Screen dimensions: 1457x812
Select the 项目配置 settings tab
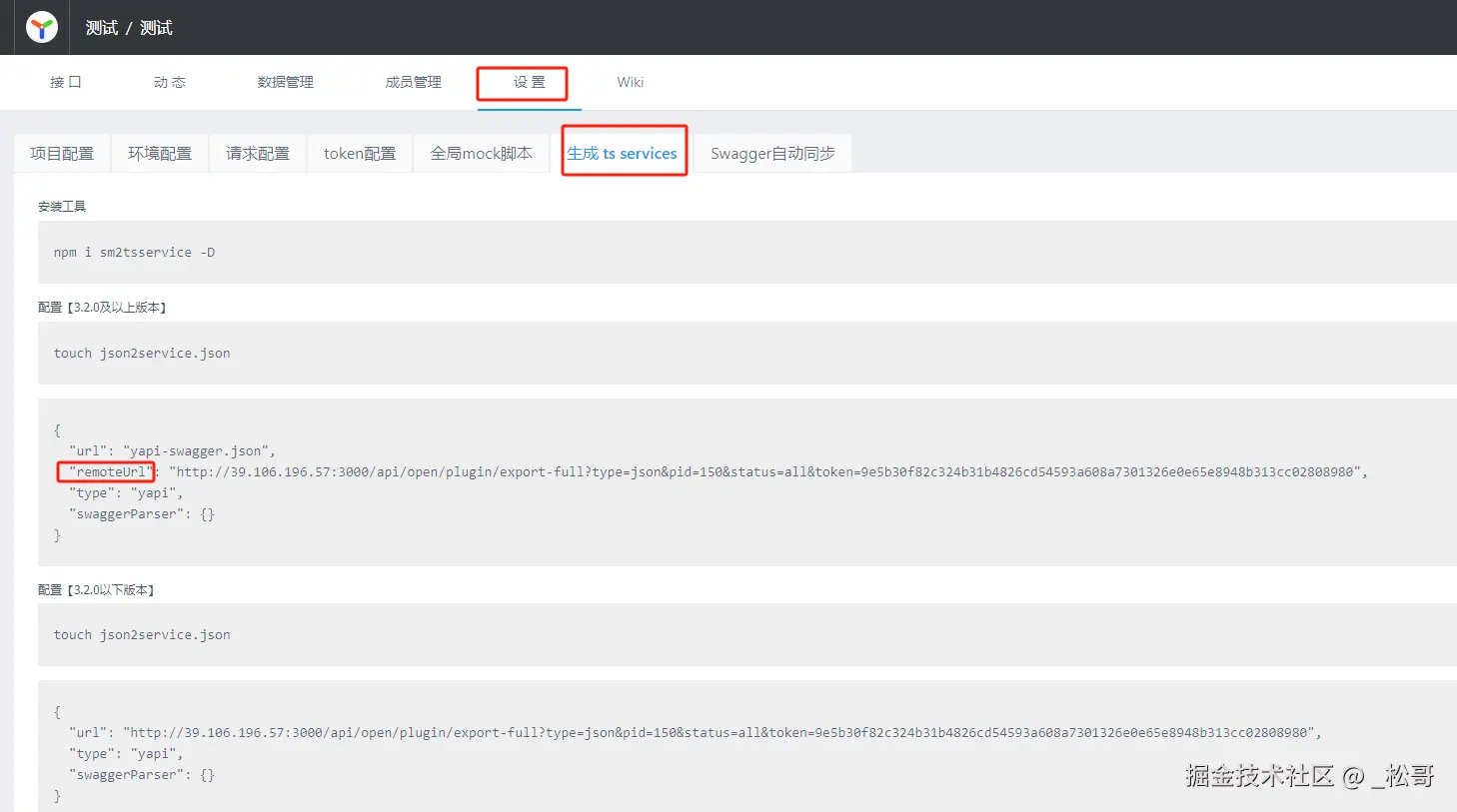(62, 153)
